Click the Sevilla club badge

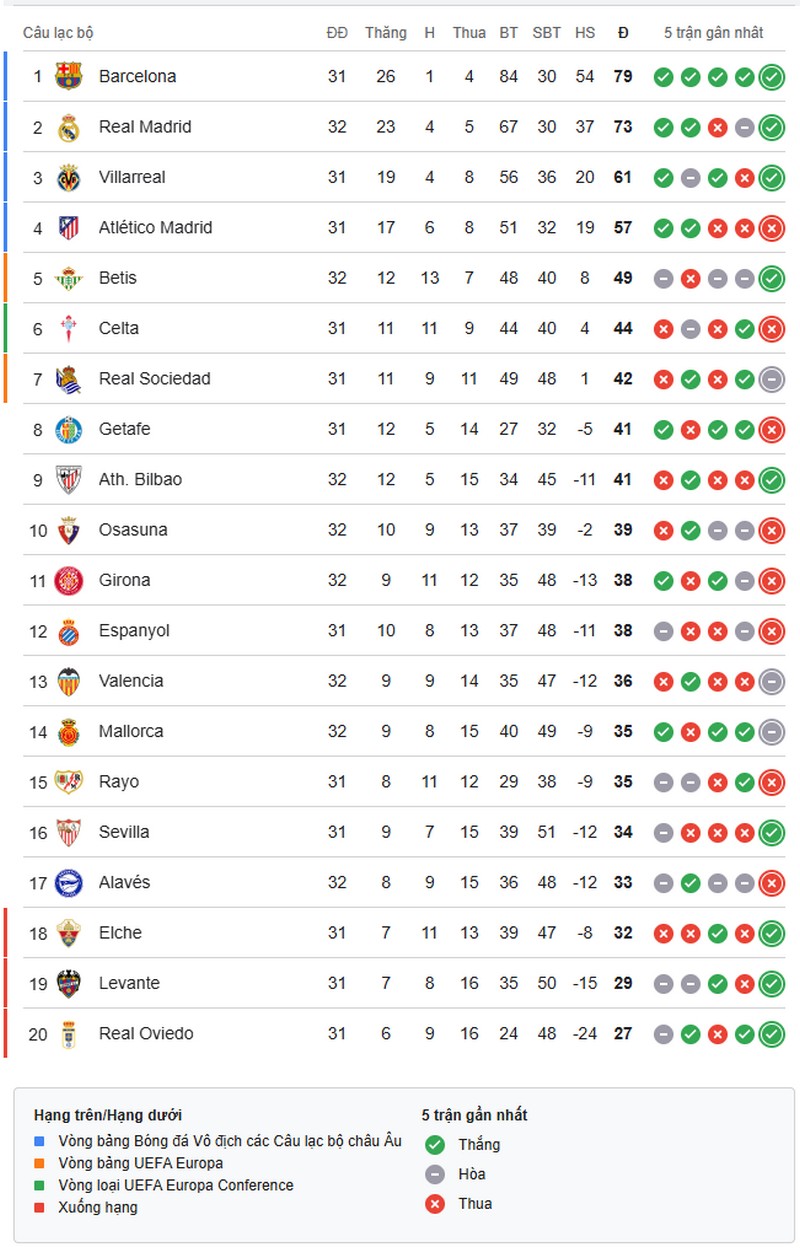pos(68,832)
